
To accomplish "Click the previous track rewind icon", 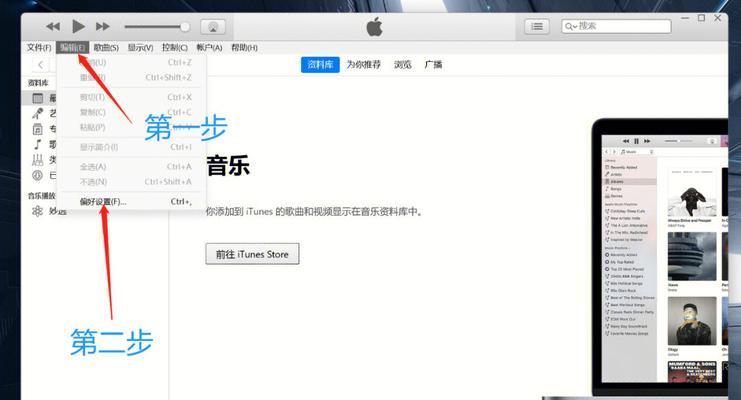I will tap(53, 26).
